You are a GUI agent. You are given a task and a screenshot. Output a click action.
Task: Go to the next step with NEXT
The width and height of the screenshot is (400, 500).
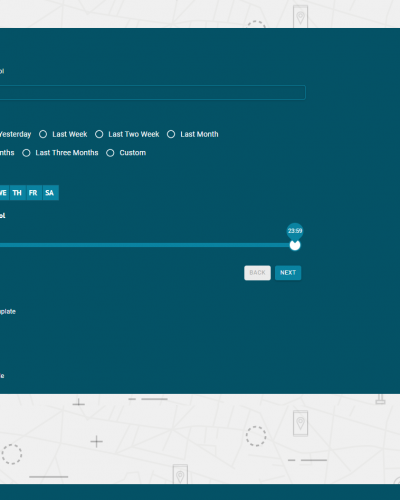288,273
